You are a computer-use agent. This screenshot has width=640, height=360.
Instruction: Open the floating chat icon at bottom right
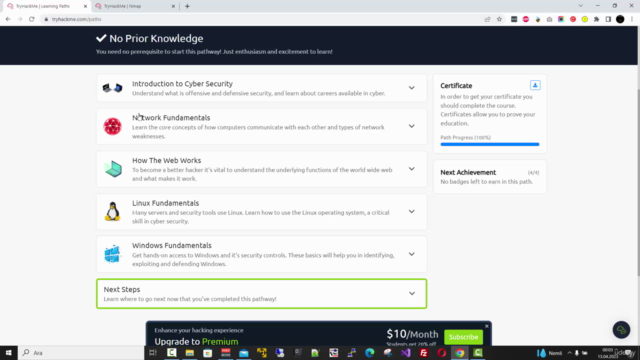[x=621, y=330]
